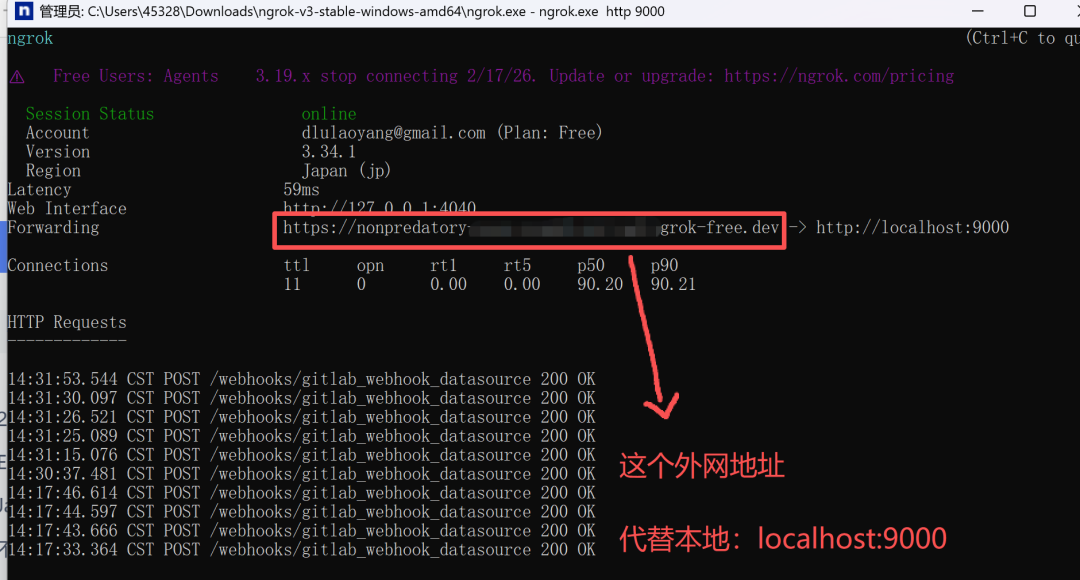This screenshot has height=580, width=1080.
Task: Click the account email dlulaoyang@gmail.com
Action: [393, 133]
